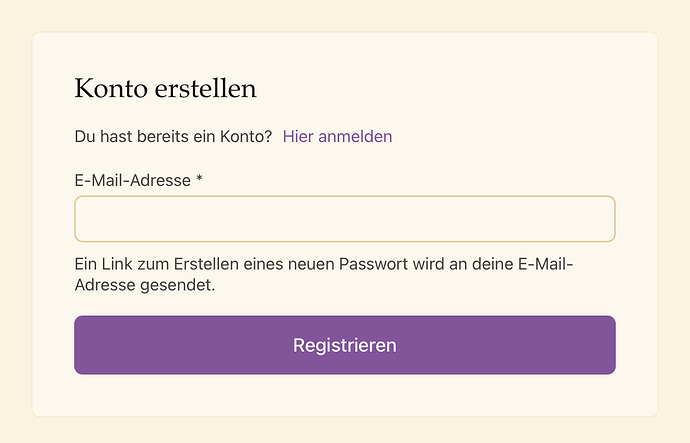Click "anmelden" in the sign-in link

(x=355, y=136)
